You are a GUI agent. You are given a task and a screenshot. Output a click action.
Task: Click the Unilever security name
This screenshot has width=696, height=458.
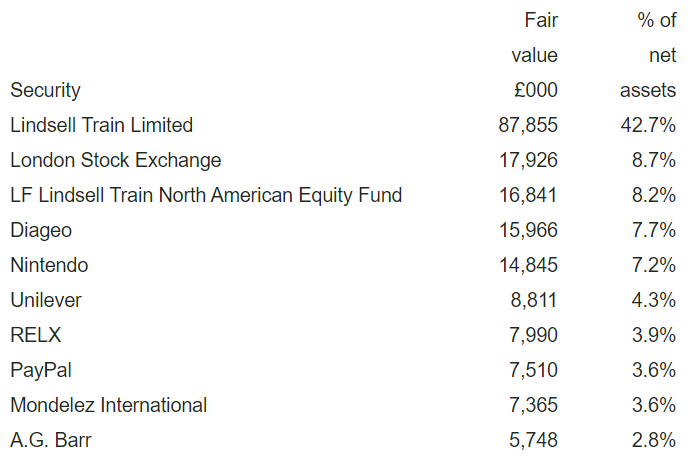[x=46, y=300]
